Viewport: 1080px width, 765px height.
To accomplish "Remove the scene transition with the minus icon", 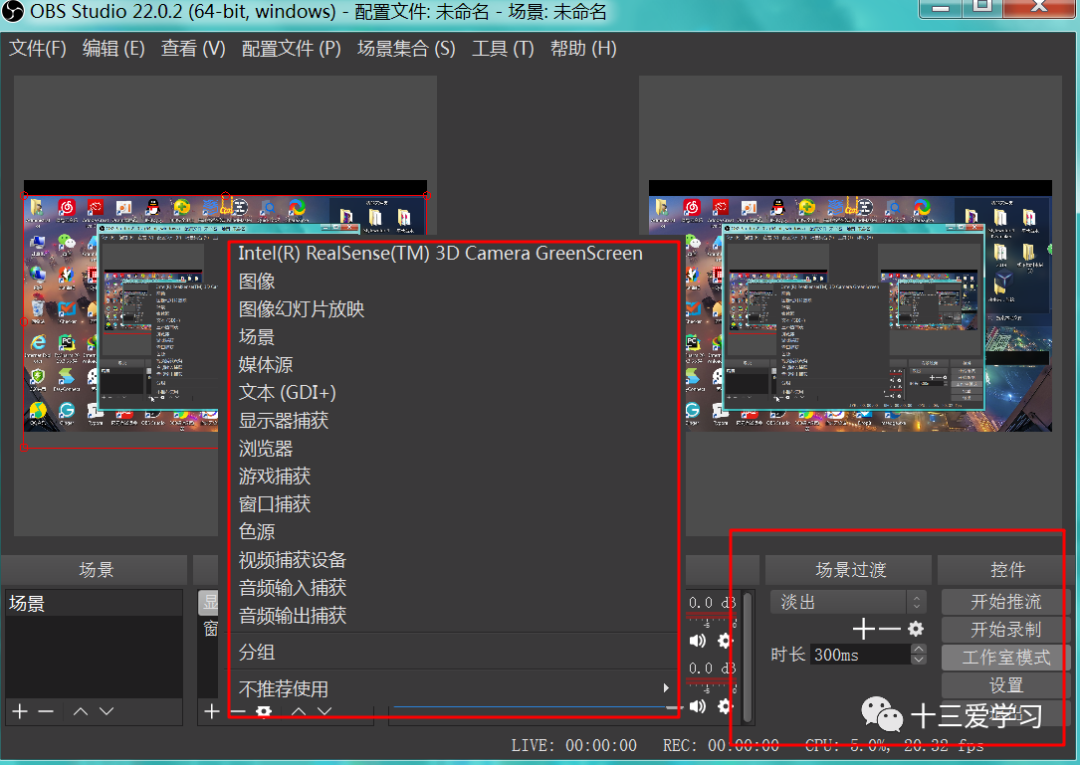I will pos(889,629).
